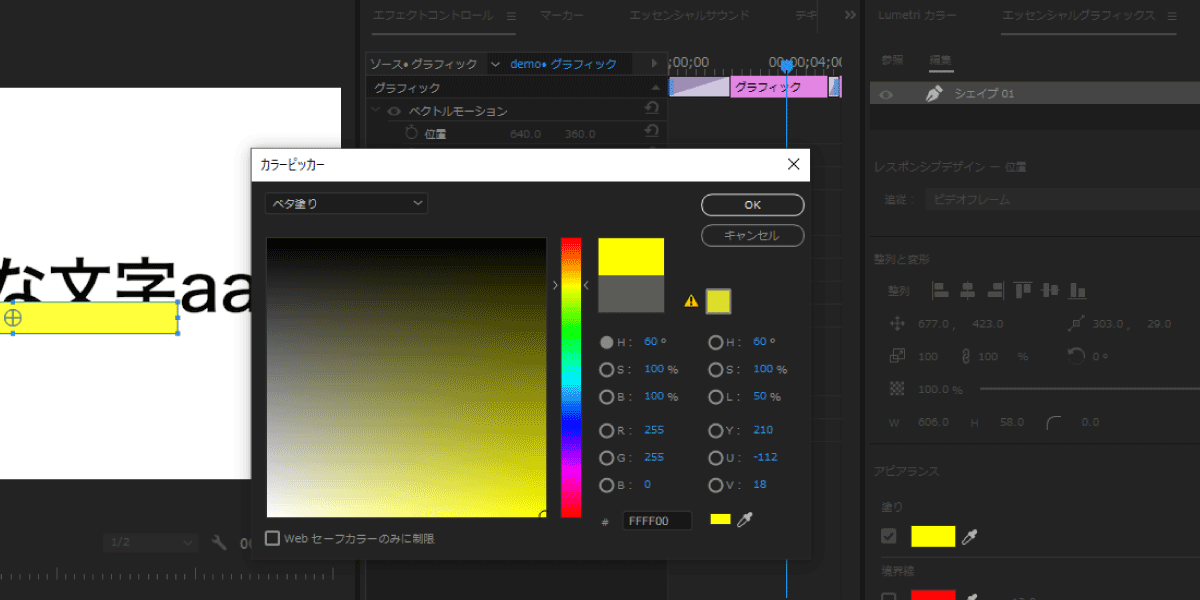Open the エフェクトコントロール panel menu icon

[x=511, y=16]
